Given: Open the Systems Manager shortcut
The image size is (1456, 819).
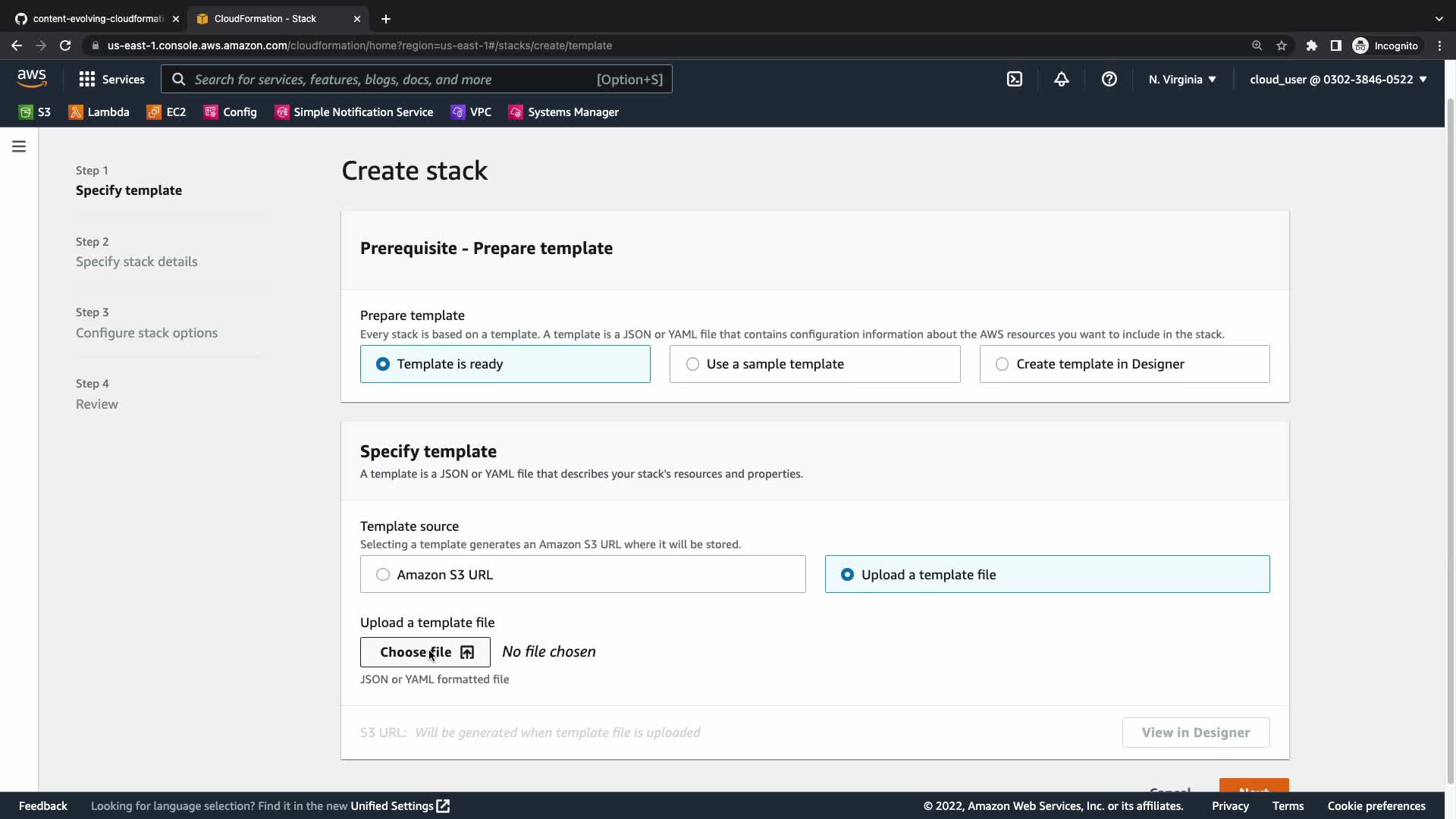Looking at the screenshot, I should (x=563, y=112).
